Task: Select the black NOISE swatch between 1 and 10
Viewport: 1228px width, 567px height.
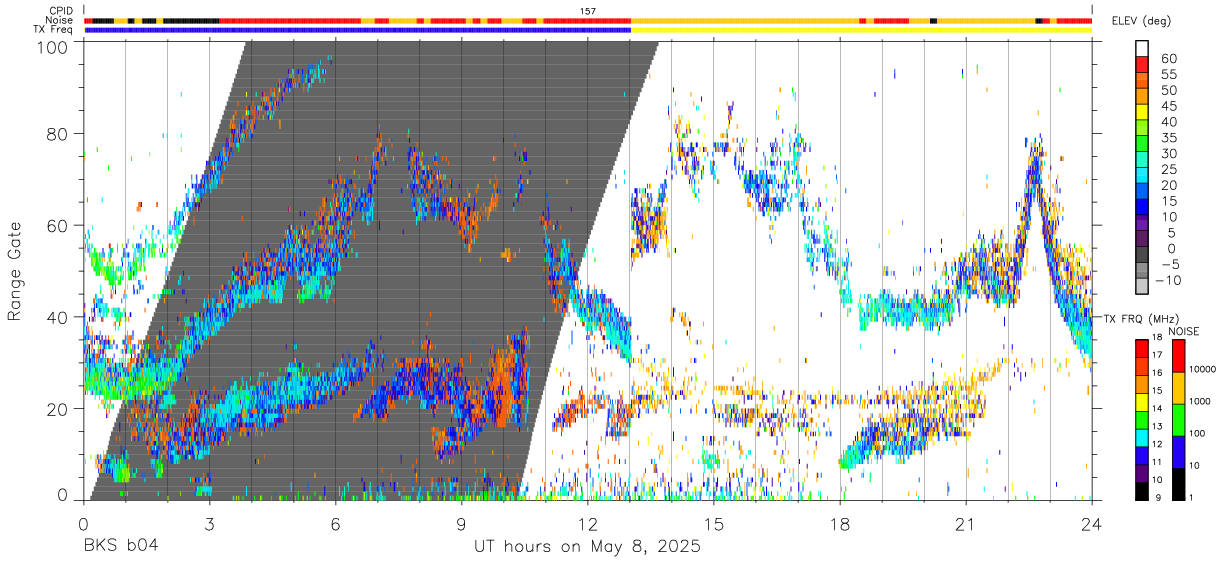Action: (1177, 484)
